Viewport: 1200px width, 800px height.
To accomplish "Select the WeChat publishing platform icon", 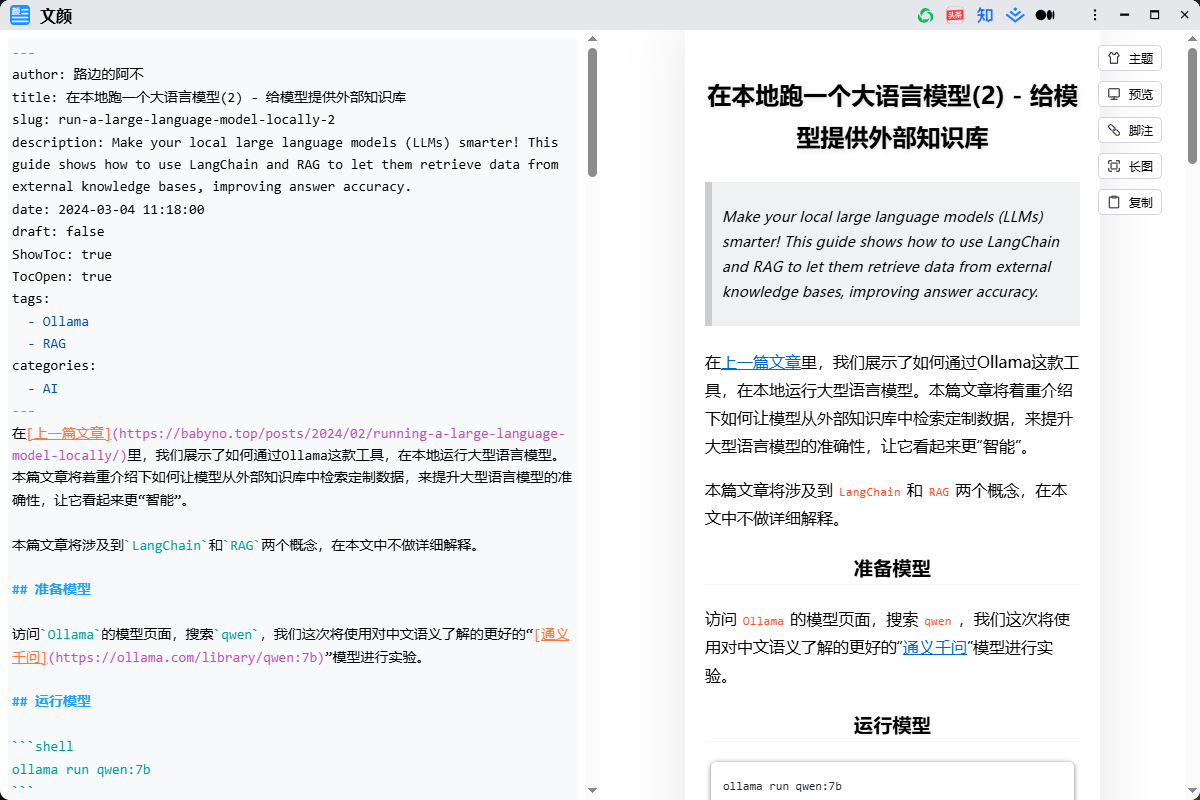I will [926, 15].
